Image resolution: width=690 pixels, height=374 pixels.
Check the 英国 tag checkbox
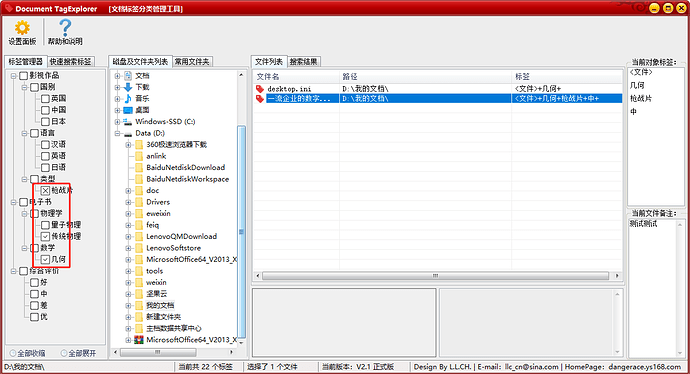[x=45, y=99]
